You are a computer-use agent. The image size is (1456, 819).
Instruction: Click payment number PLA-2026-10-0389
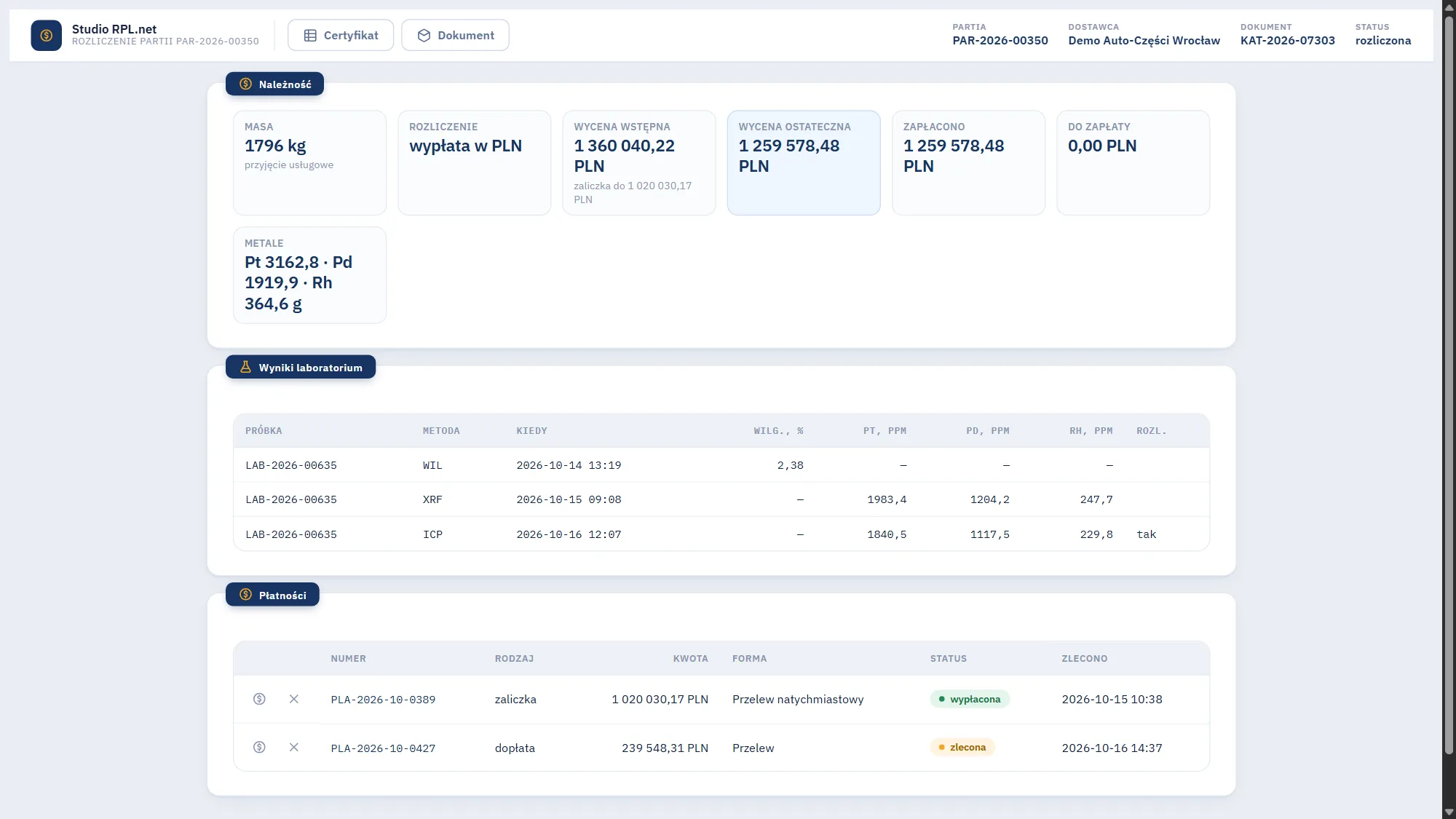tap(383, 700)
